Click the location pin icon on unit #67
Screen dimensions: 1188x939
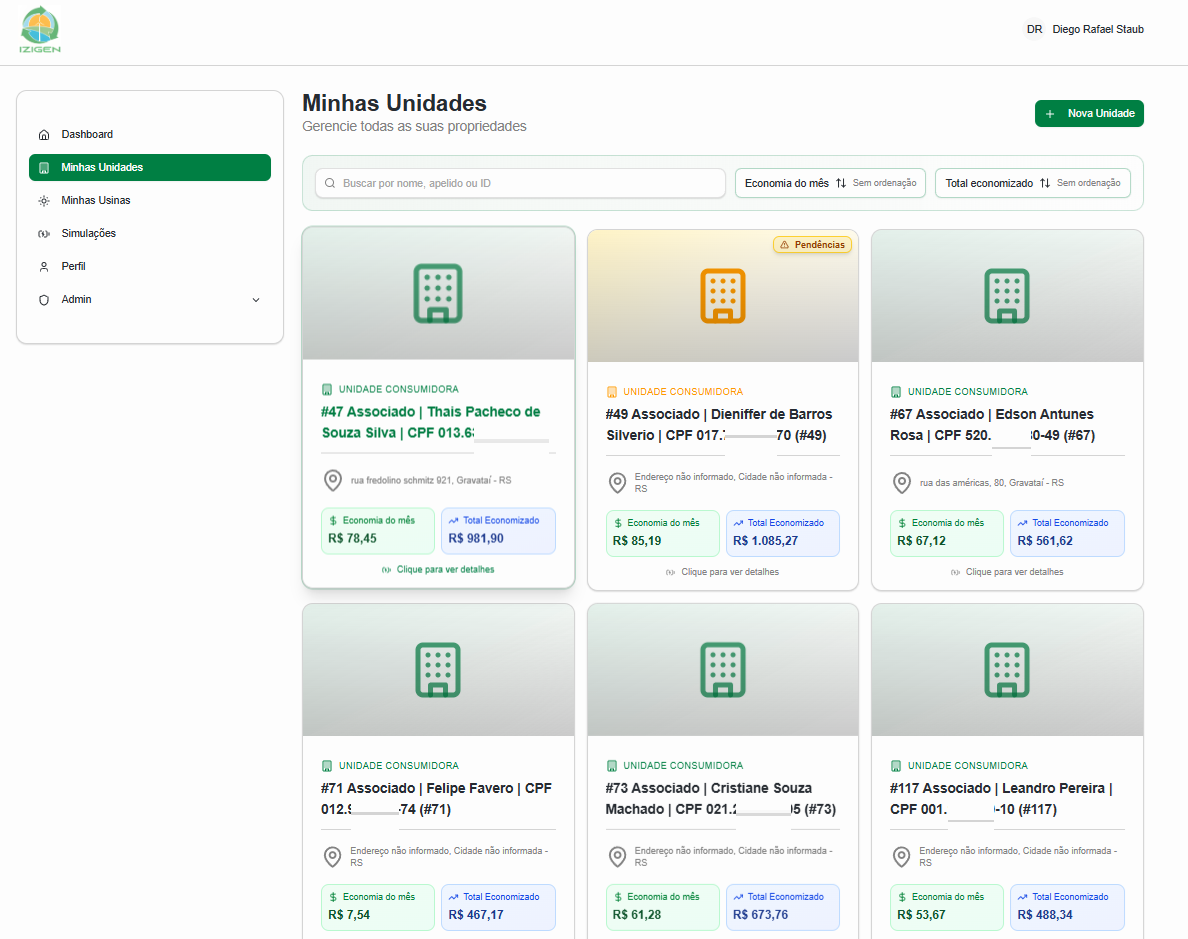(902, 482)
